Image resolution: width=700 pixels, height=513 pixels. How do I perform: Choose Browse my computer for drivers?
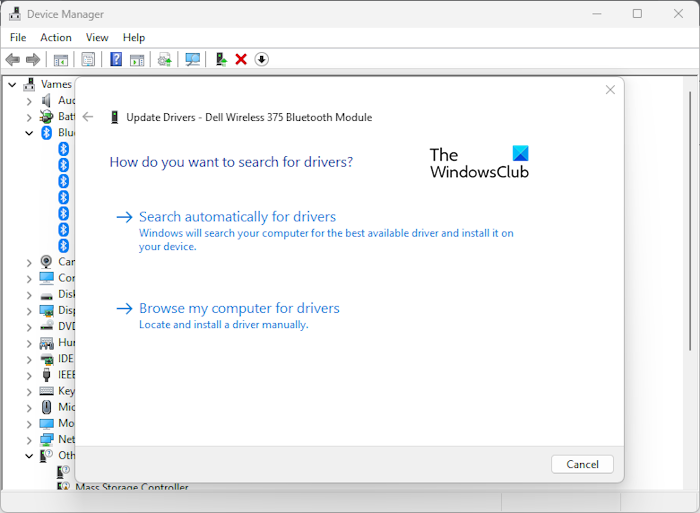tap(228, 316)
